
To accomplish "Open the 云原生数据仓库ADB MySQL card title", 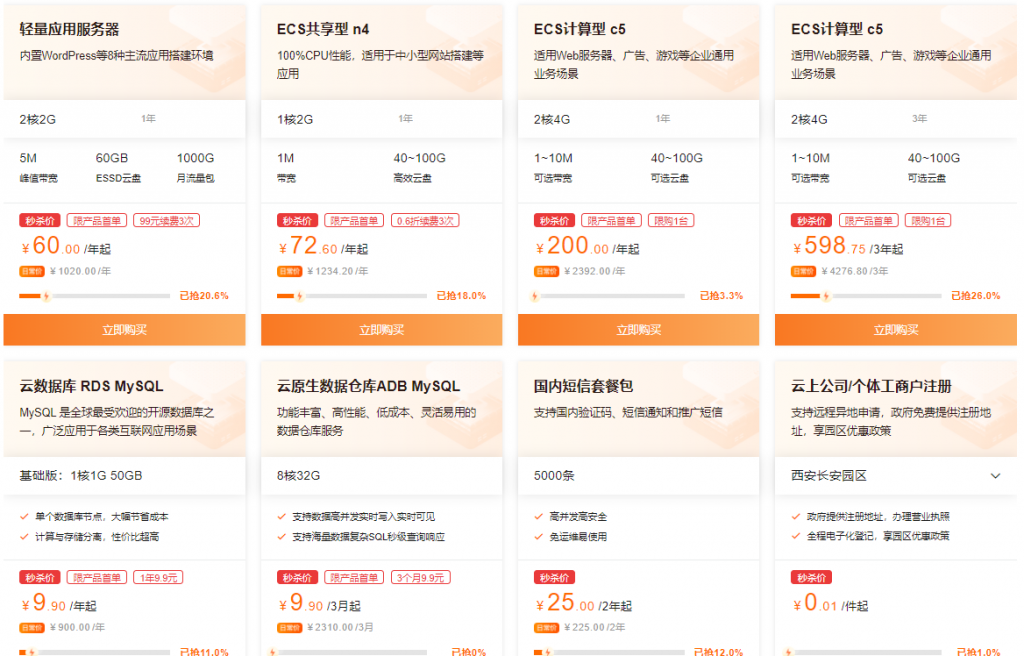I will (x=368, y=386).
